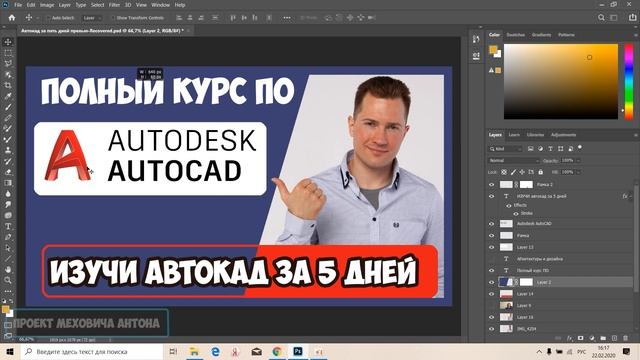Switch to the Gradients tab
640x360 pixels.
[542, 35]
